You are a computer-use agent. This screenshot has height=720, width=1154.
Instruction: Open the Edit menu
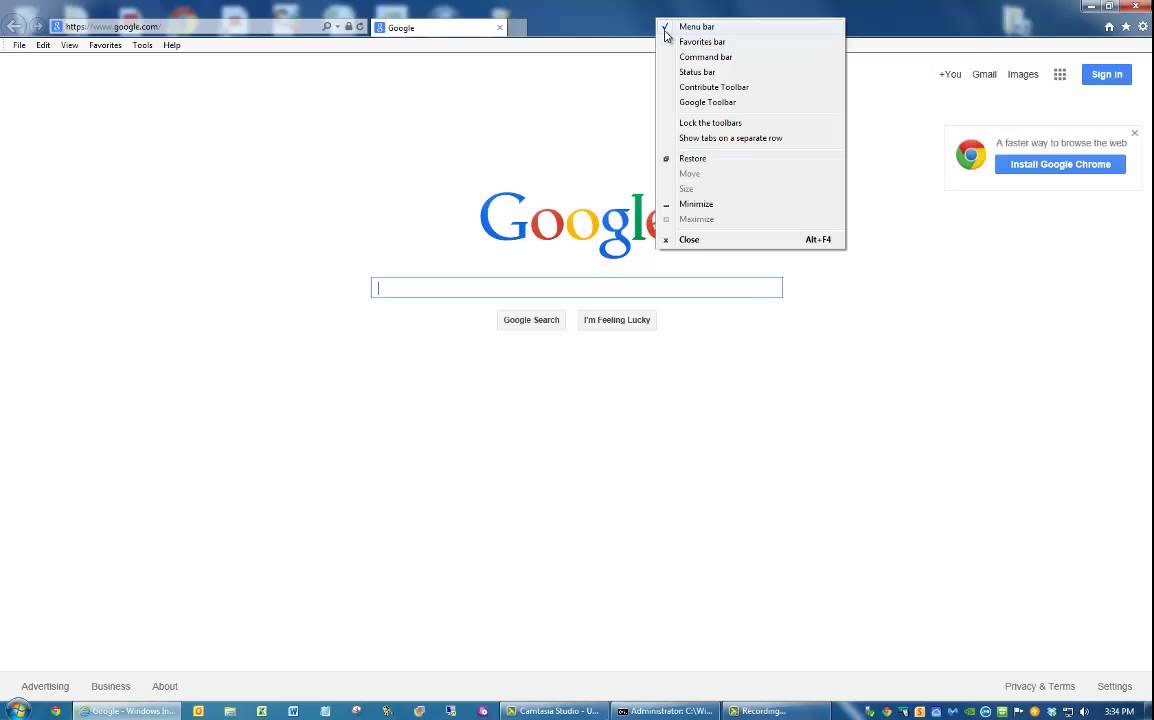click(43, 45)
